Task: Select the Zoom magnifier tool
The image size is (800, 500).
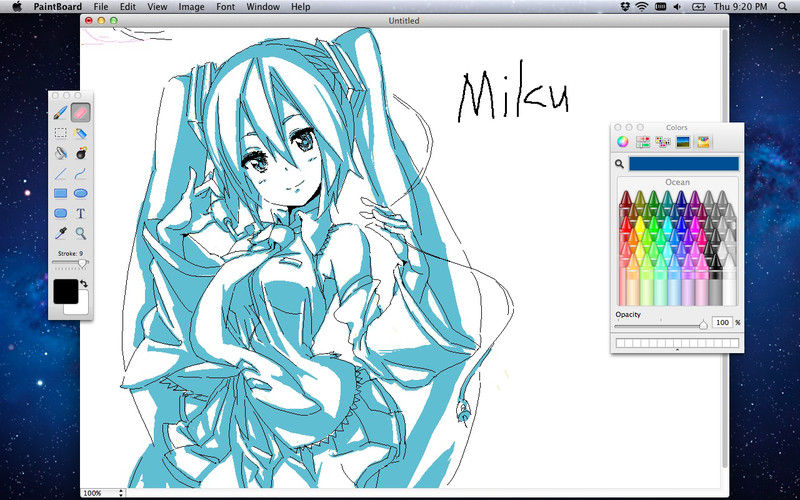Action: point(81,233)
